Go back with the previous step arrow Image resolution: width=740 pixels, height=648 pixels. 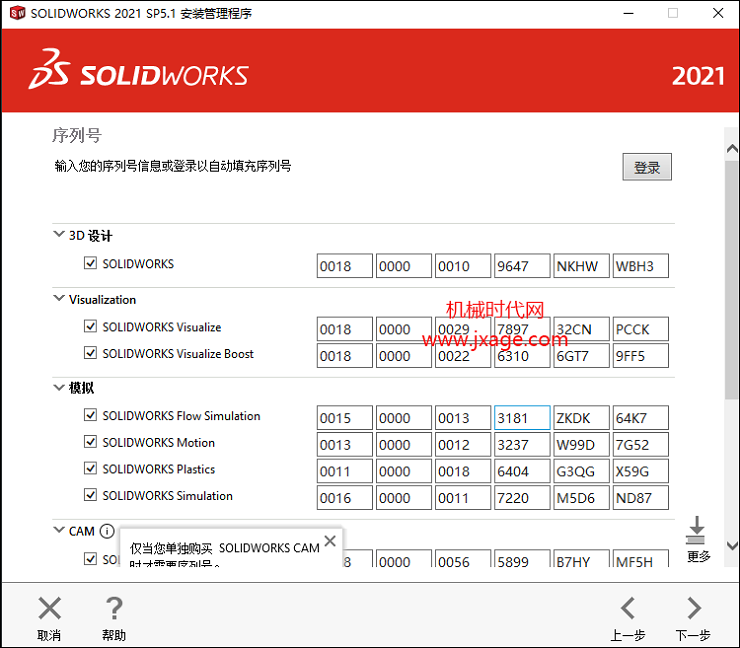tap(628, 608)
